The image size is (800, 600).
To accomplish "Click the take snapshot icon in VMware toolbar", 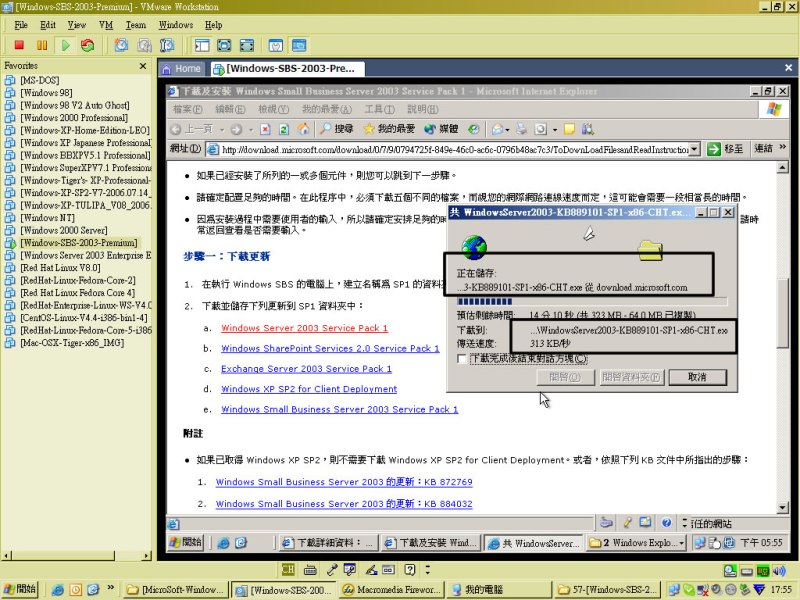I will coord(121,45).
